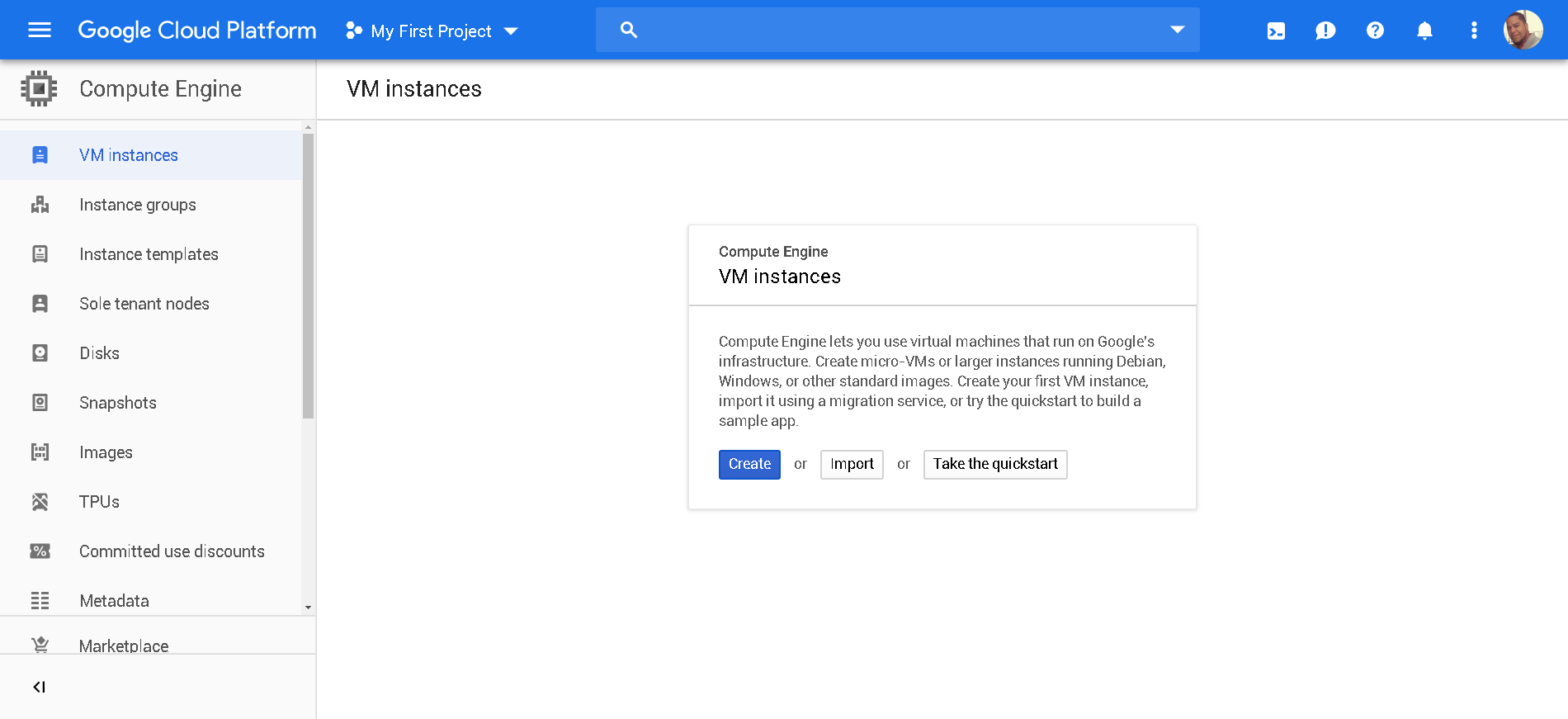Click the Instance templates icon

point(40,254)
